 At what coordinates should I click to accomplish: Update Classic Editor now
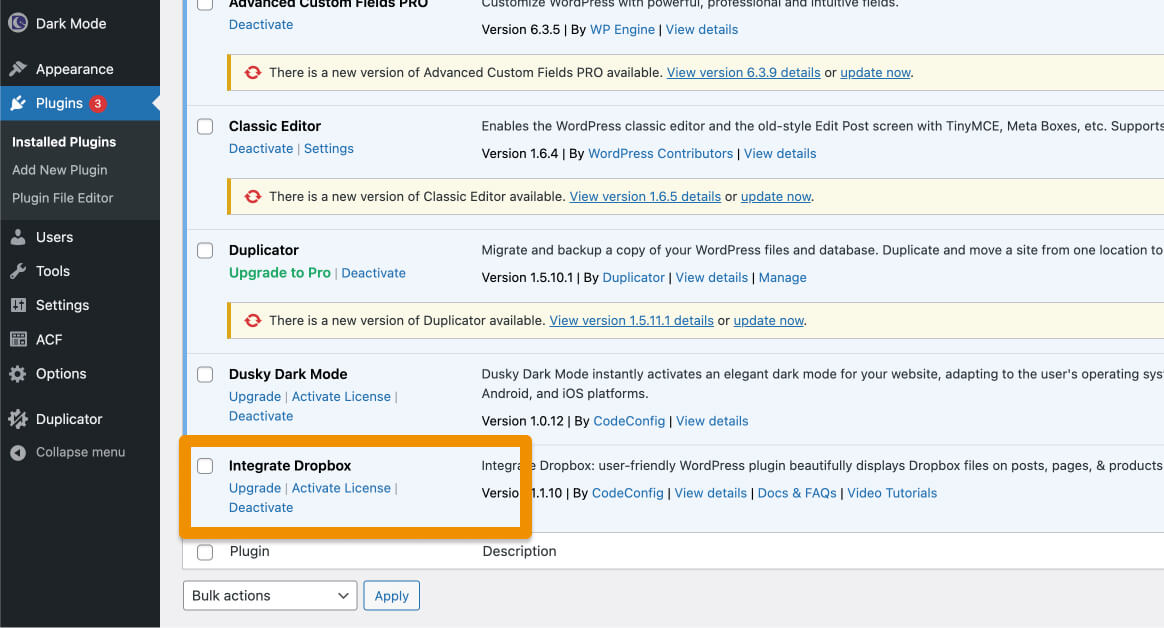776,197
